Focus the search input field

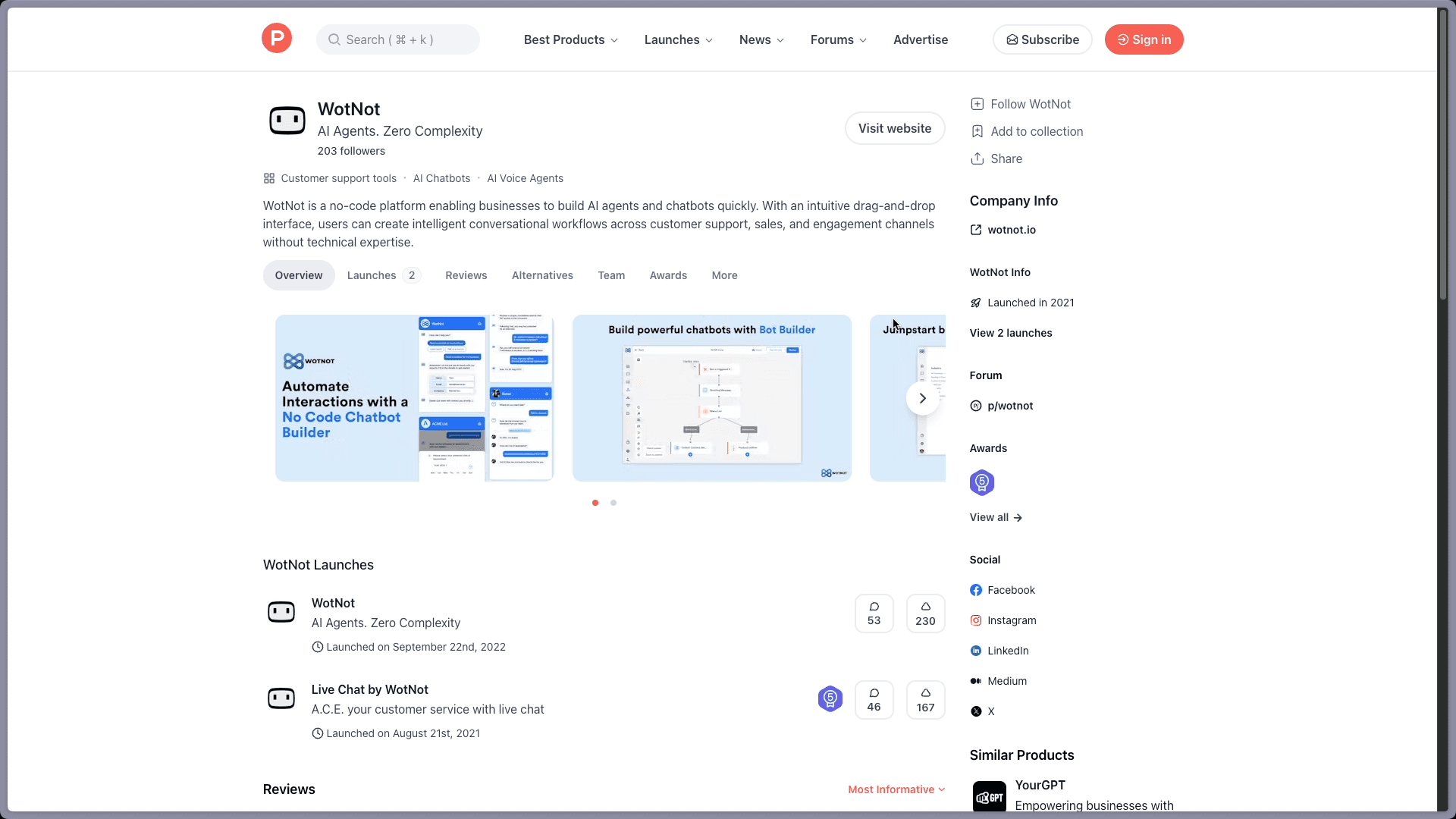click(x=398, y=39)
